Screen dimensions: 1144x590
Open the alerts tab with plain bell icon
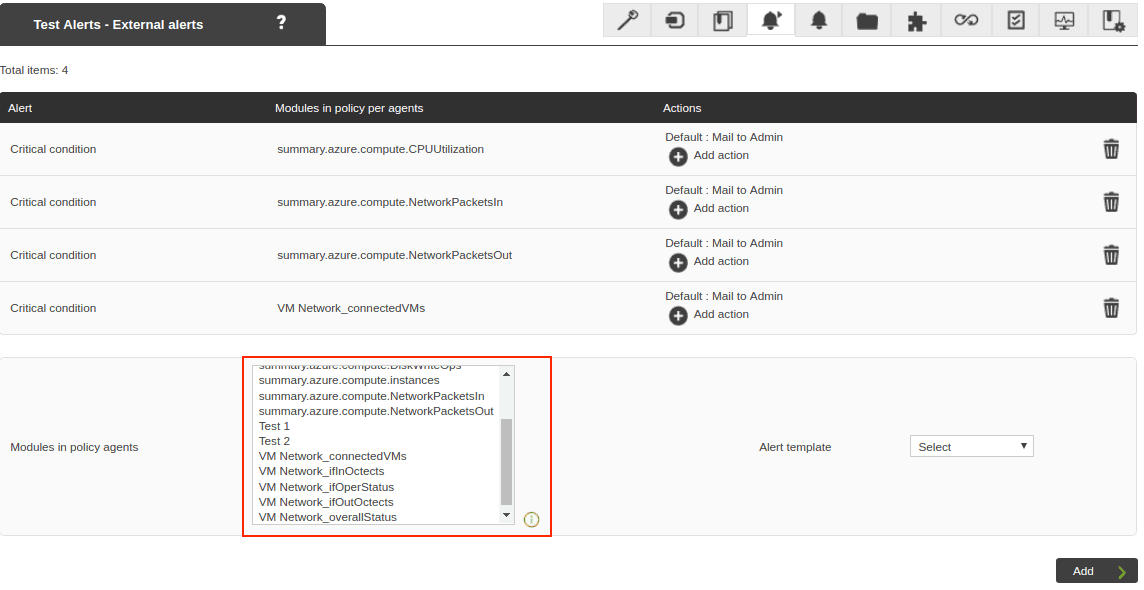819,20
